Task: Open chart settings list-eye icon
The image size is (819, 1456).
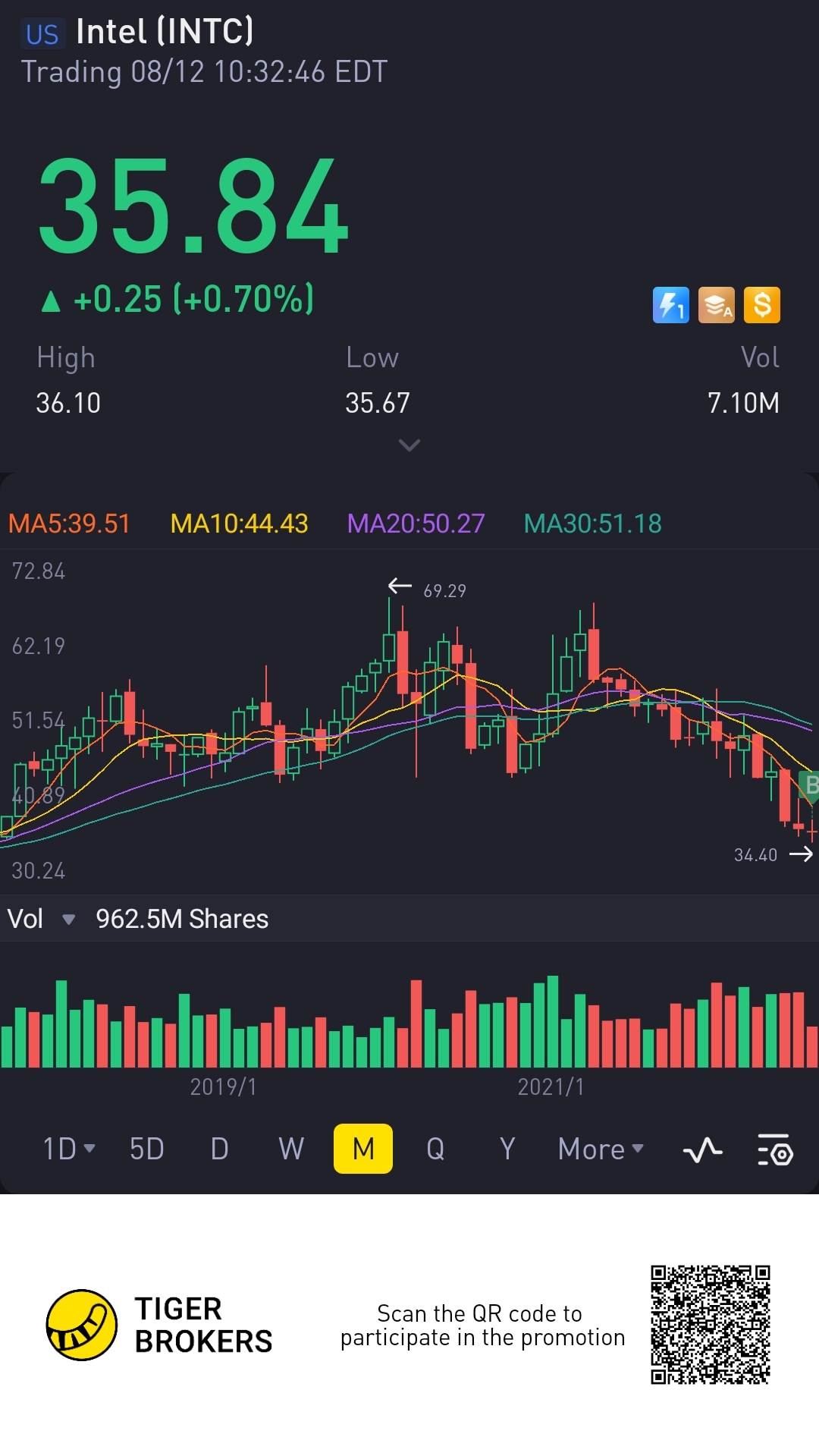Action: (x=775, y=1149)
